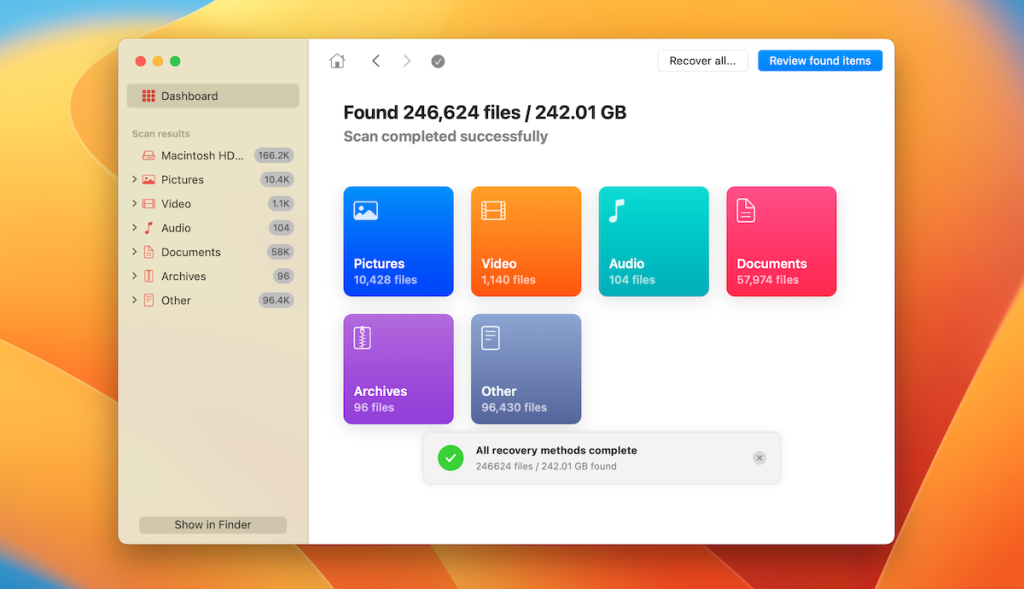Go to the home screen icon
The image size is (1024, 589).
tap(337, 61)
